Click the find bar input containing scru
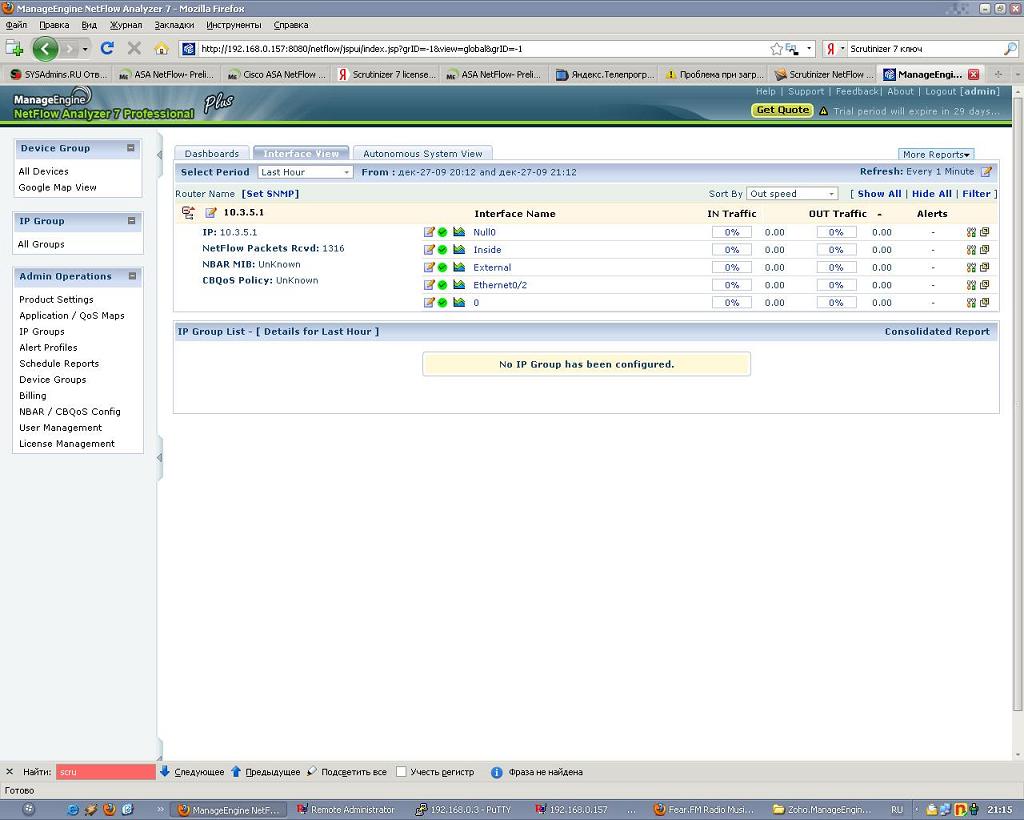This screenshot has height=820, width=1024. tap(105, 772)
